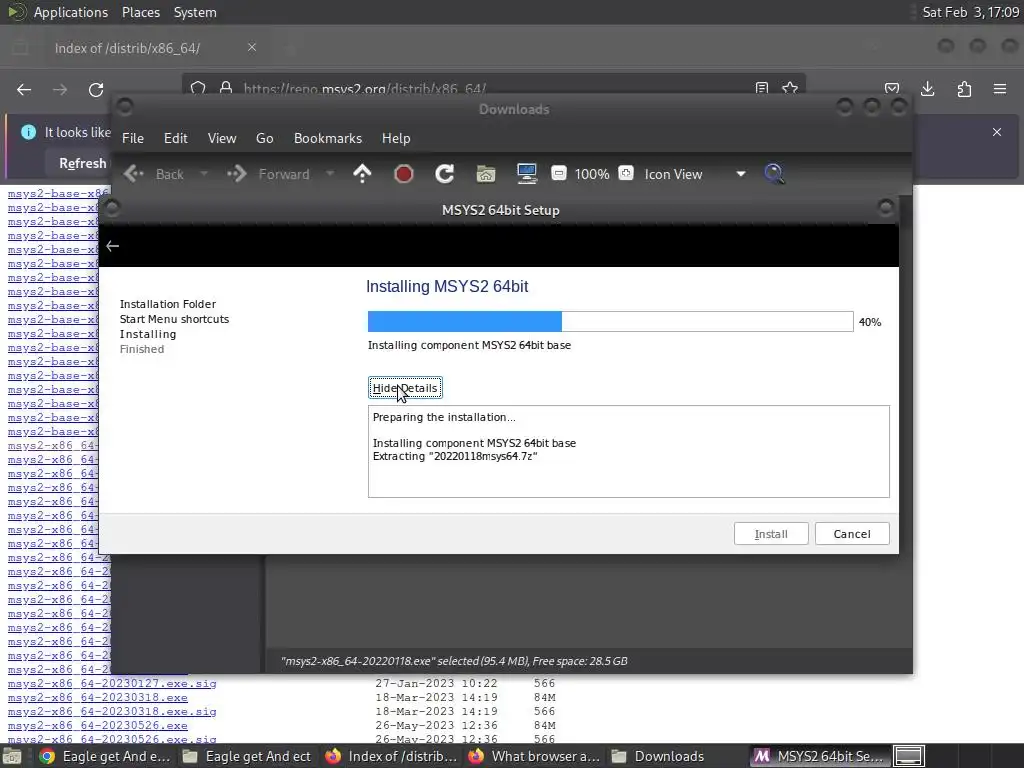Click the clock Sat Feb 3, 17:09
1024x768 pixels.
coord(970,12)
